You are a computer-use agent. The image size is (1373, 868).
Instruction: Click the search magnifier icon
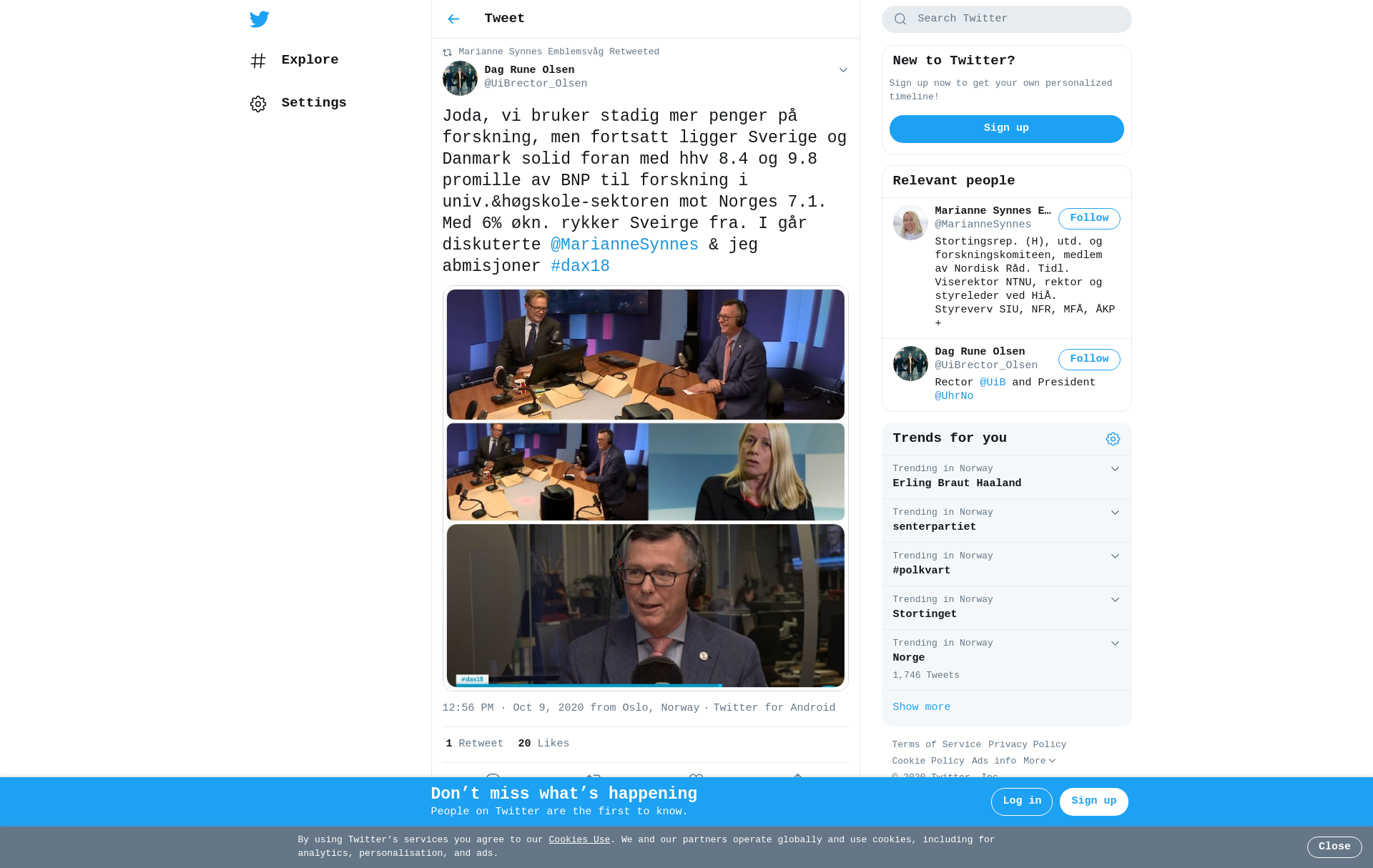tap(900, 19)
